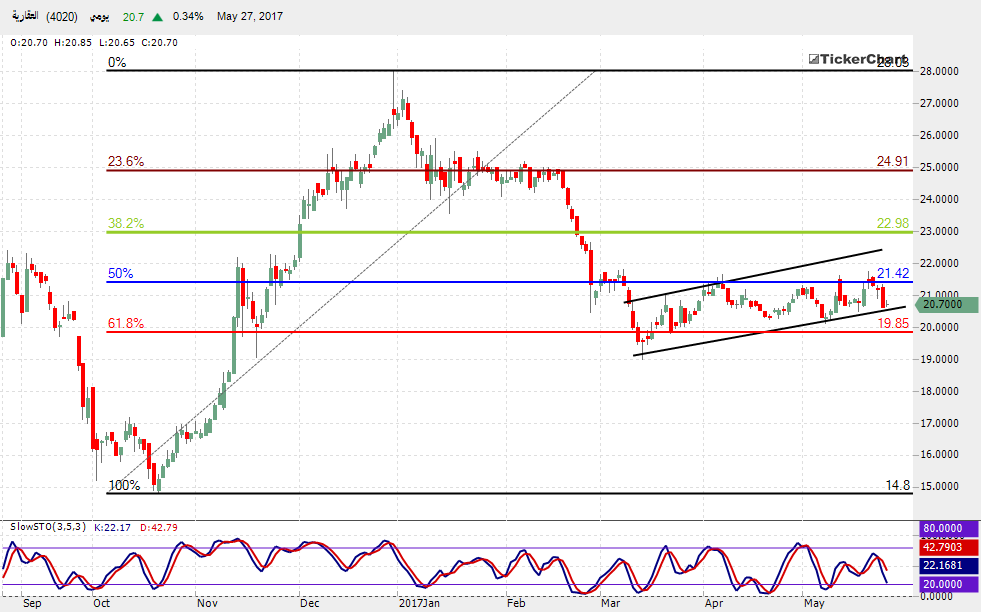Click the 19.85 Fibonacci price value

point(892,323)
